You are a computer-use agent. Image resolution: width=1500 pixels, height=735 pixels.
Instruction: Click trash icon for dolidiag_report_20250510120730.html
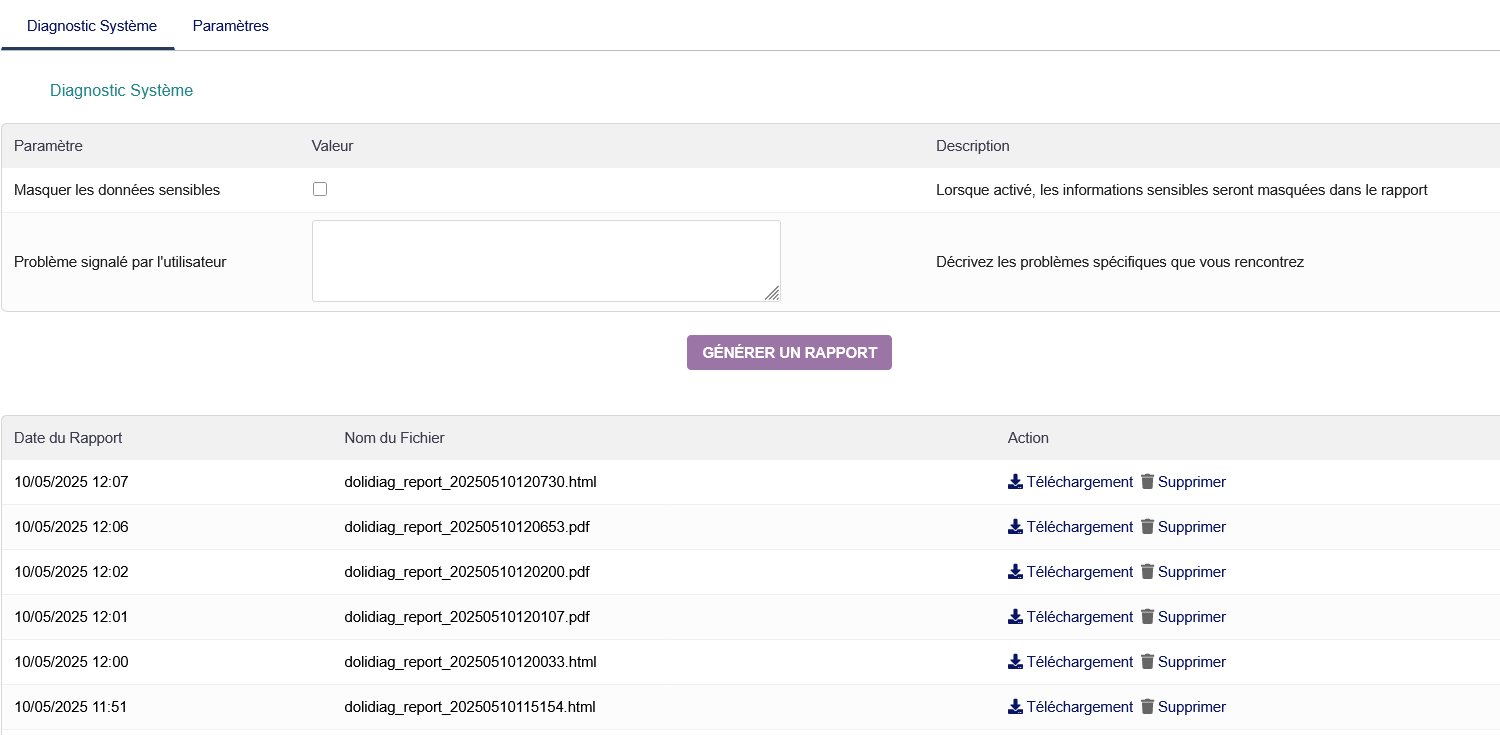click(1147, 482)
